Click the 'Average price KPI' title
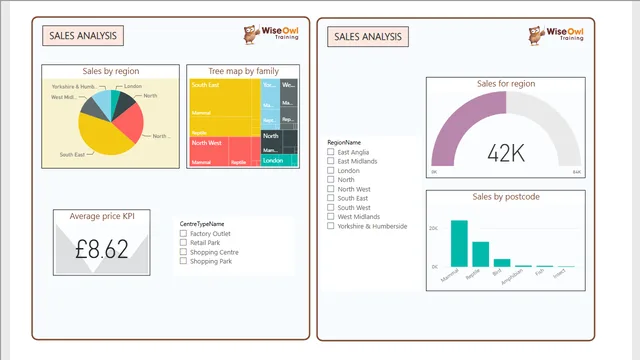Screen dimensions: 640x360 click(102, 216)
